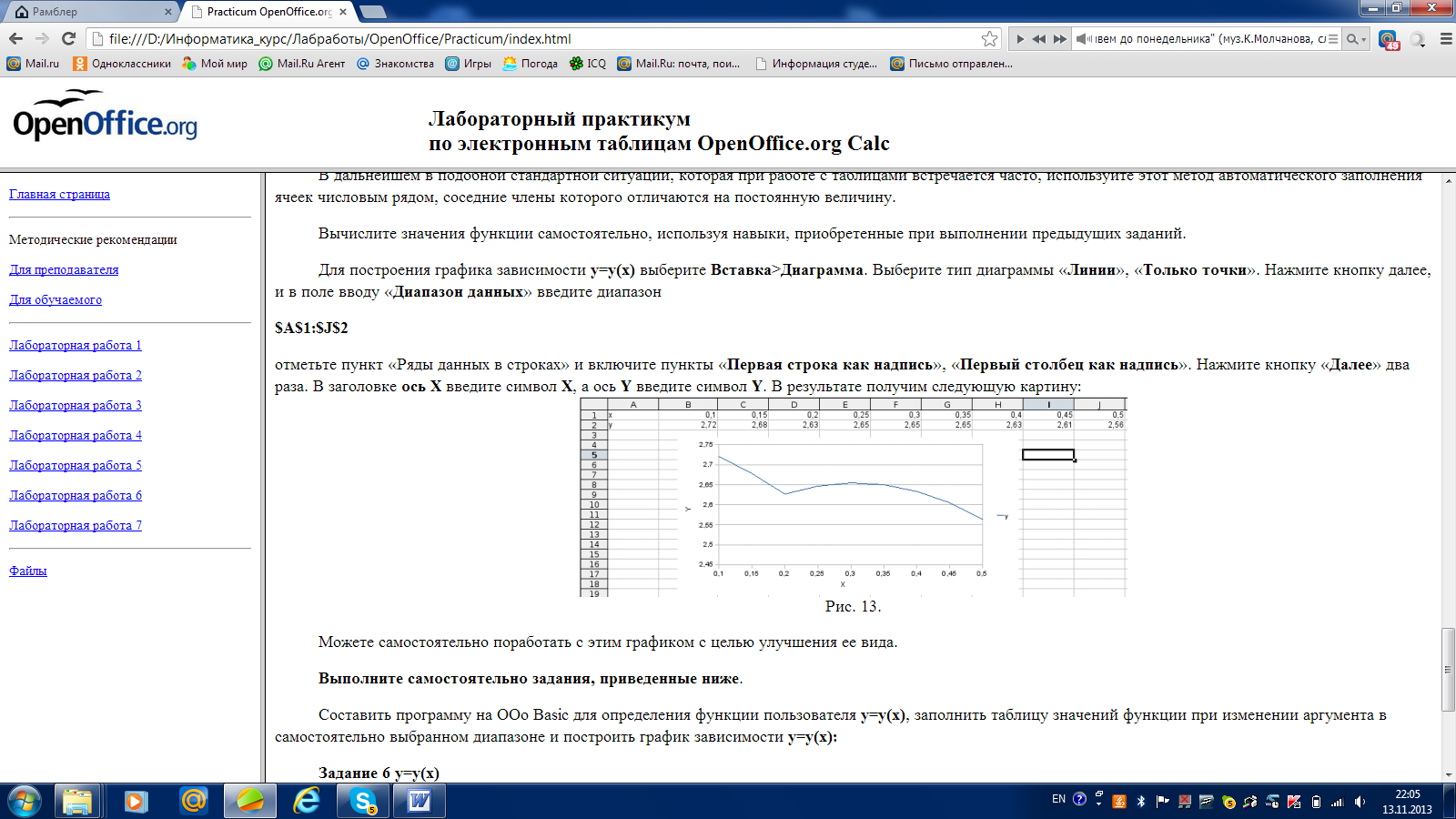Close the Рамблер tab
1456x819 pixels.
tap(167, 12)
